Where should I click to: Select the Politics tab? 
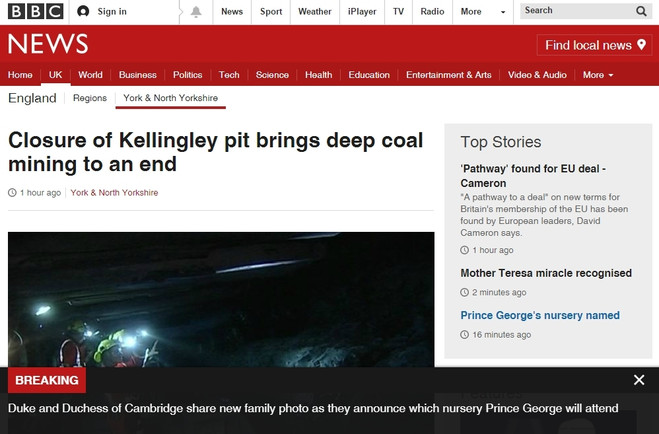[x=187, y=75]
